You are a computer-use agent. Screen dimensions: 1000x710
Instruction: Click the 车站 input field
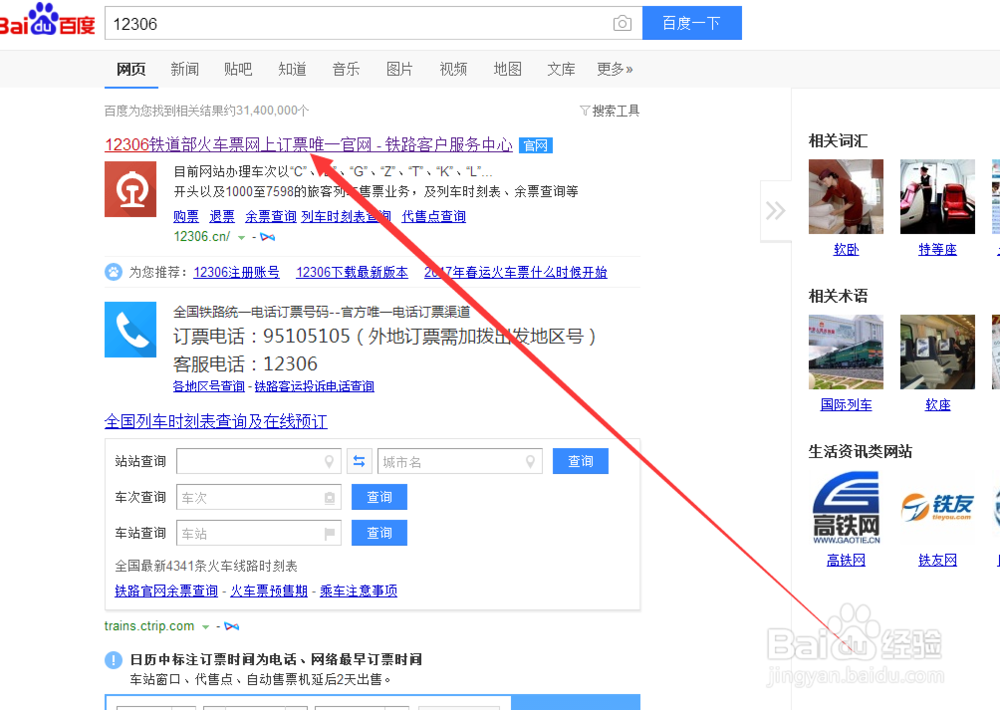(259, 533)
